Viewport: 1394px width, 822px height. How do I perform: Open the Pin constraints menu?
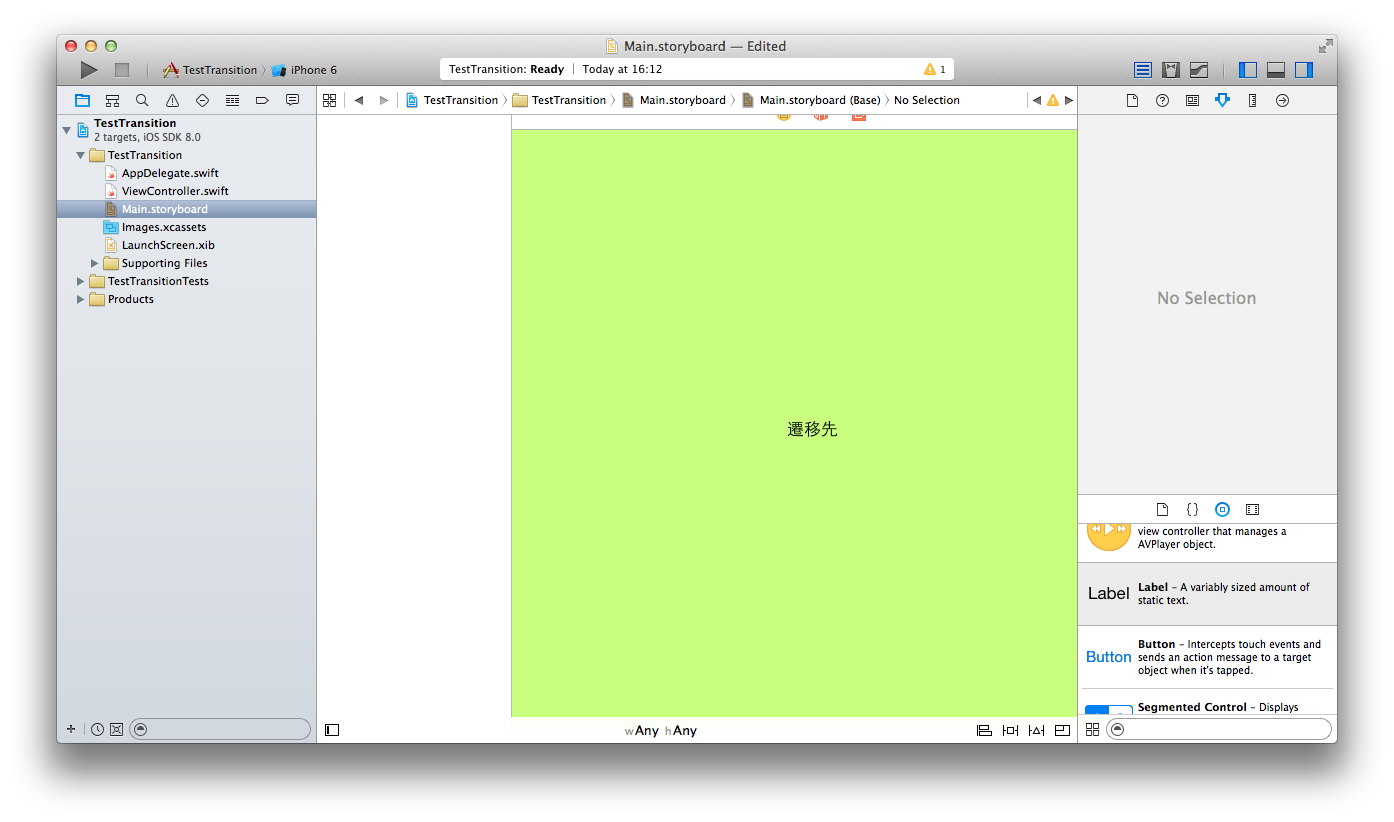[1010, 730]
